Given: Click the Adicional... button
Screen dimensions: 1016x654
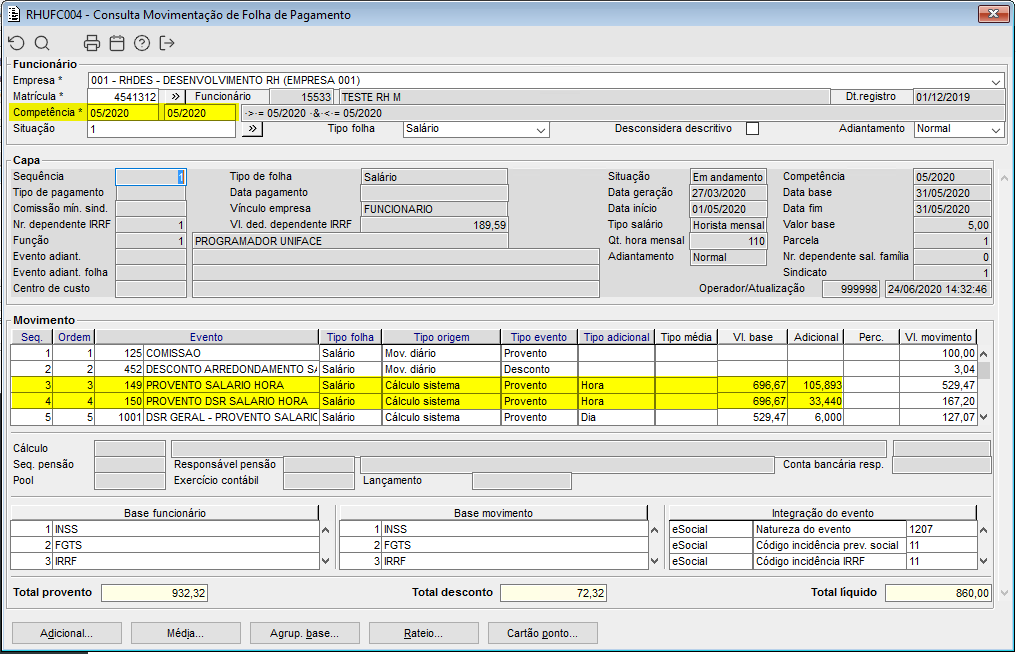Looking at the screenshot, I should pos(66,633).
